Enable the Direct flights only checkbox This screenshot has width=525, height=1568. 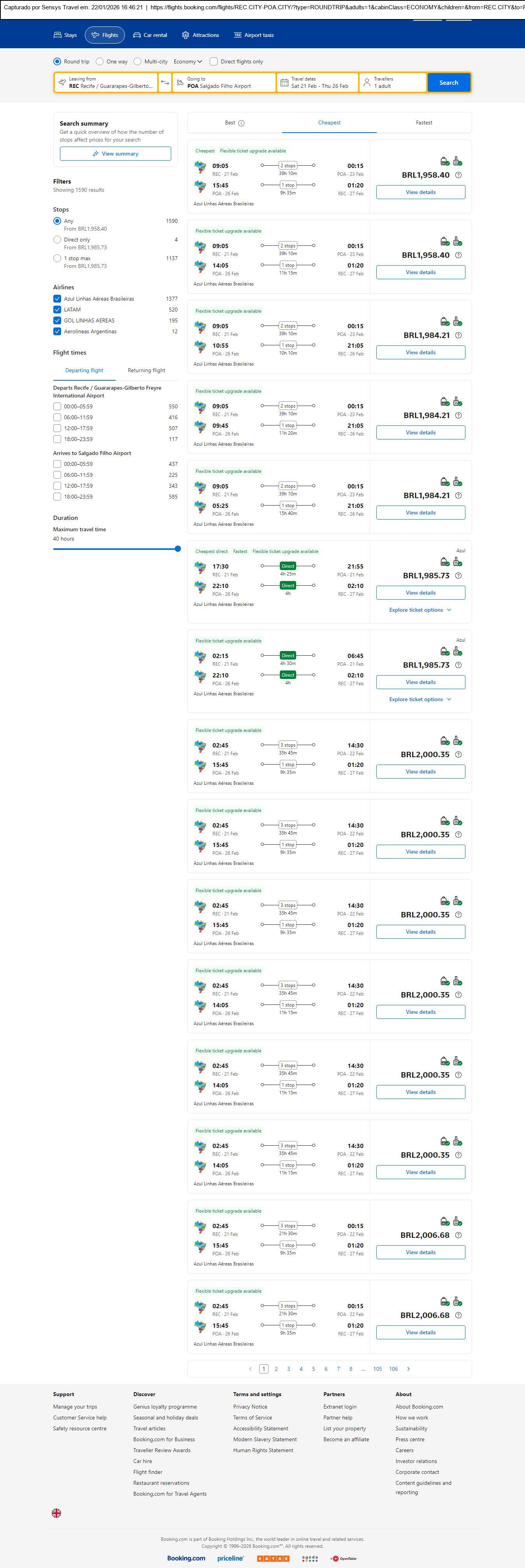pos(214,61)
